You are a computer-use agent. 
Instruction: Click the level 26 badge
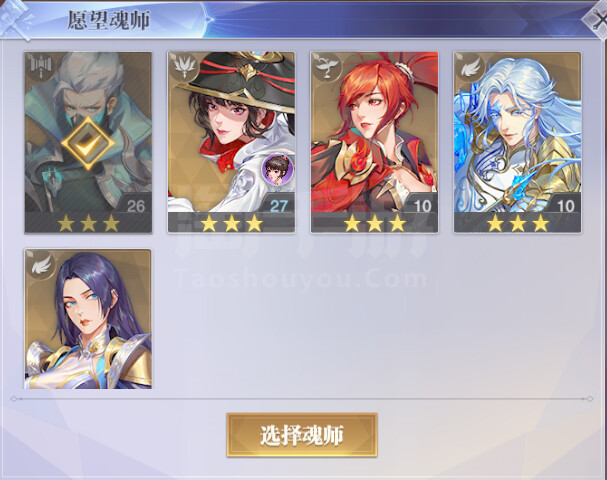135,206
